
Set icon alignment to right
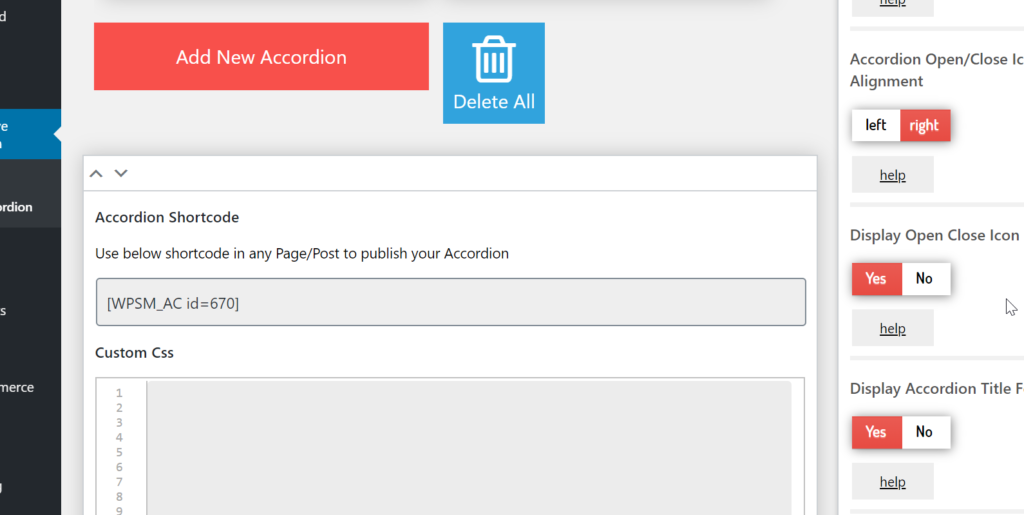924,125
